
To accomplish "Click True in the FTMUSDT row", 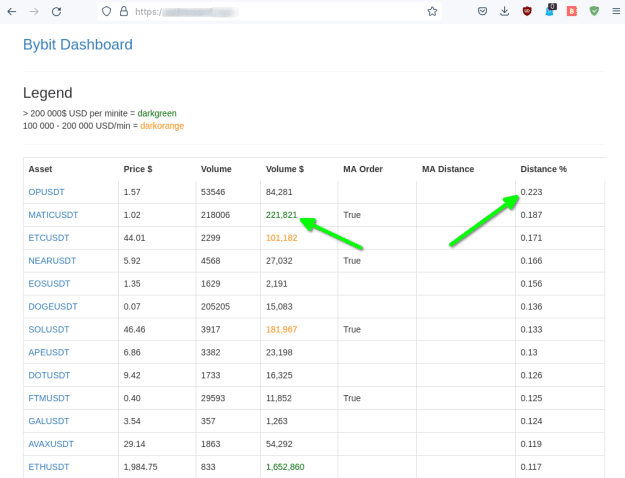I will (x=352, y=398).
